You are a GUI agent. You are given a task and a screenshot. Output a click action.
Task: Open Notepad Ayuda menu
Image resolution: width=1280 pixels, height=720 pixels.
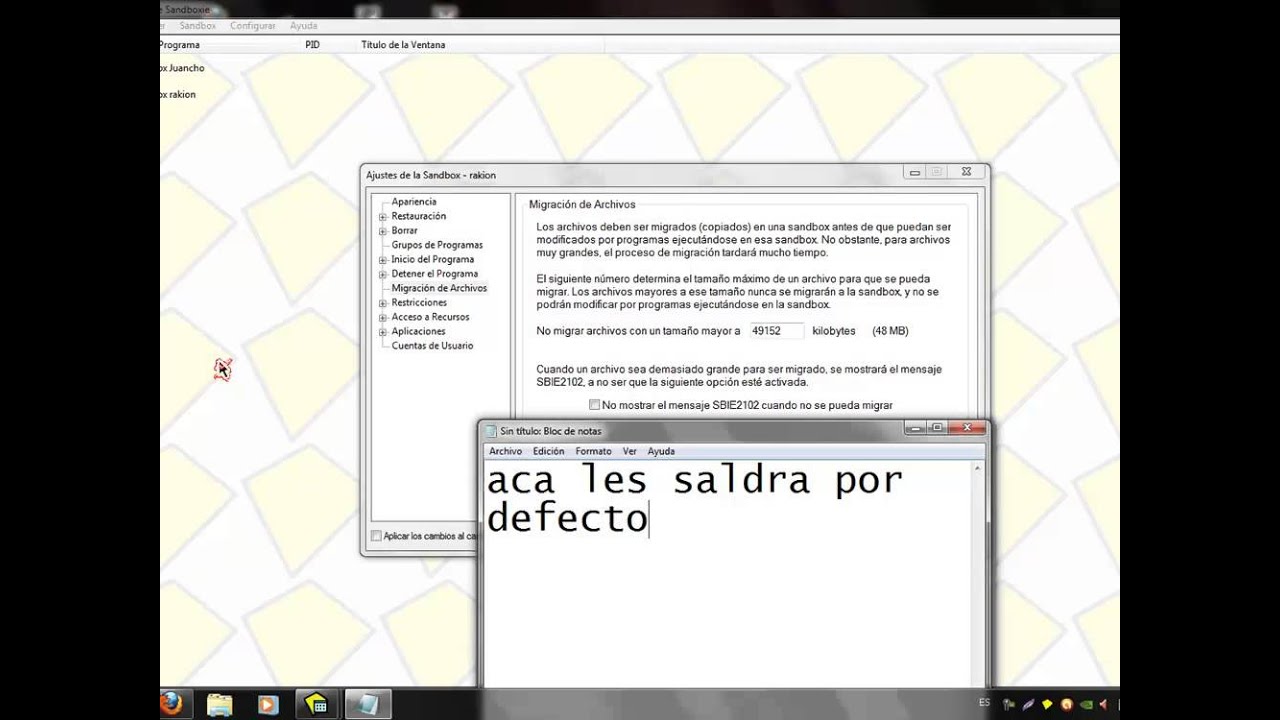pyautogui.click(x=661, y=451)
